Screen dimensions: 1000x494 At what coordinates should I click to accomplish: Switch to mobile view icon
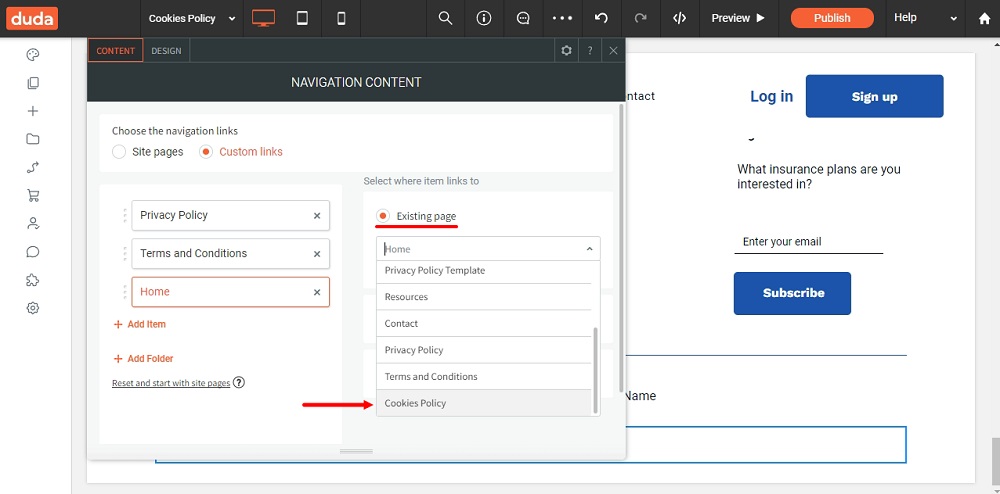tap(341, 18)
